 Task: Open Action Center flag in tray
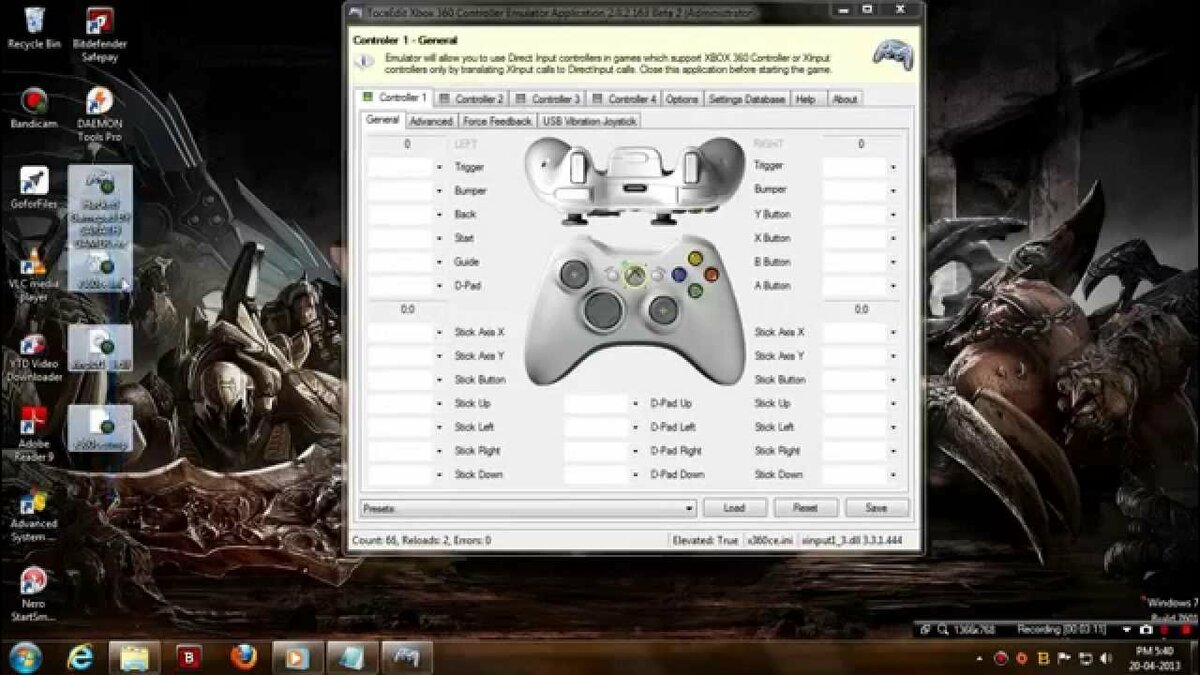1064,659
